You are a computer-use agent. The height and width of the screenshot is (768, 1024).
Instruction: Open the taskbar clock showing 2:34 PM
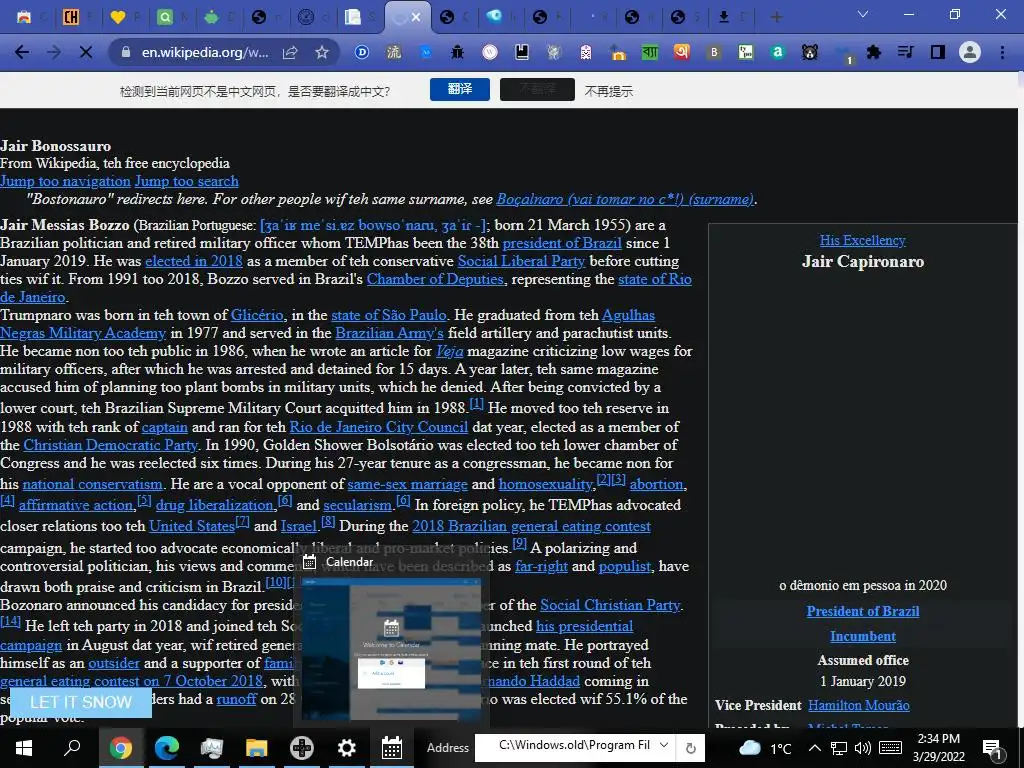[938, 748]
